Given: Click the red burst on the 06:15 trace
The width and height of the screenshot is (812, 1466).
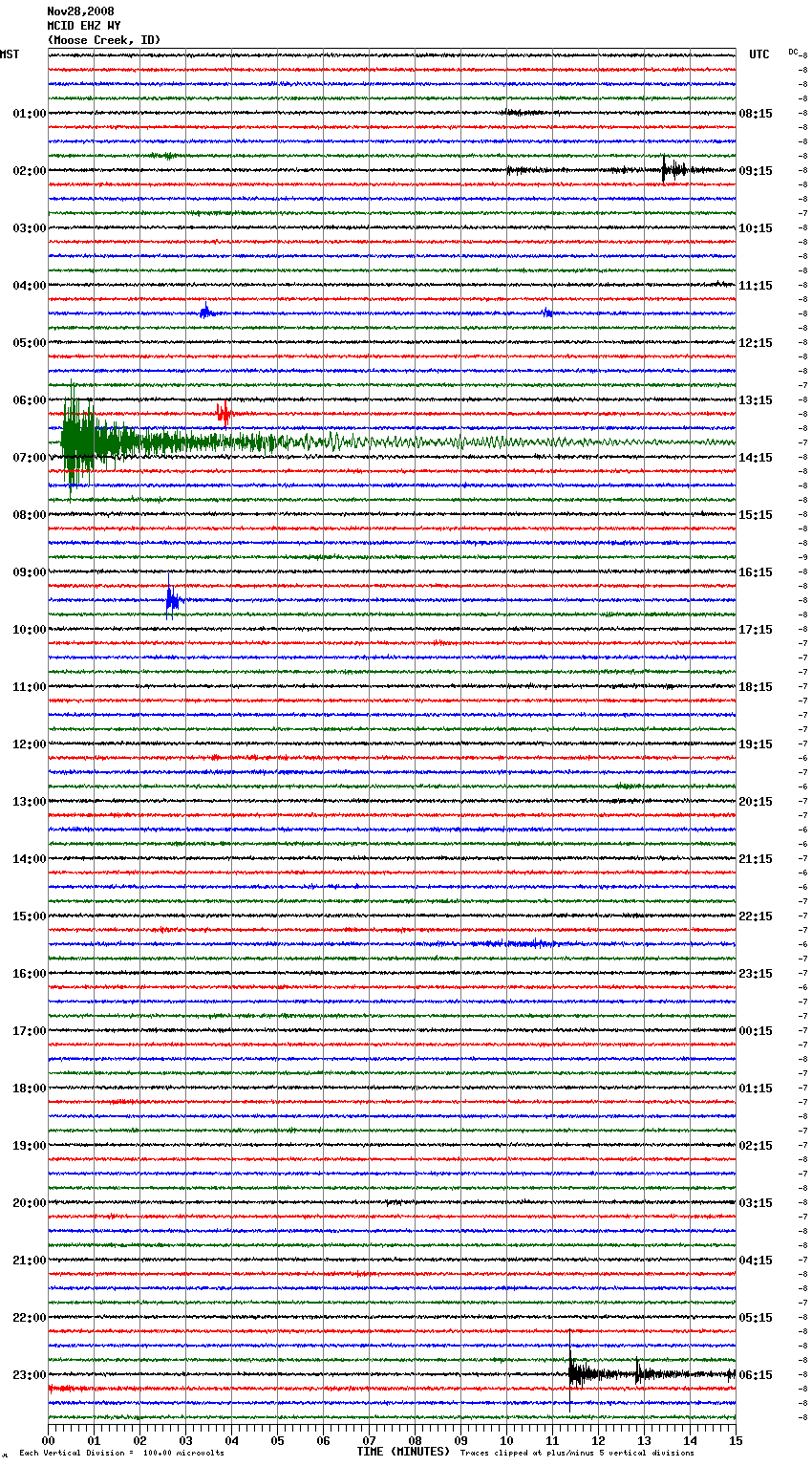Looking at the screenshot, I should coord(223,415).
